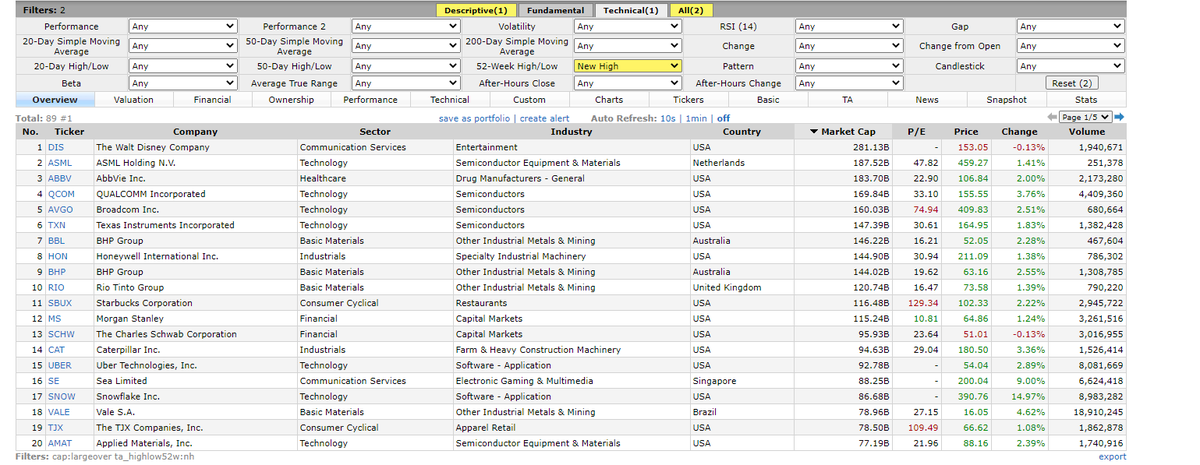Open the Beta filter dropdown
Screen dimensions: 1200x465
pos(183,84)
